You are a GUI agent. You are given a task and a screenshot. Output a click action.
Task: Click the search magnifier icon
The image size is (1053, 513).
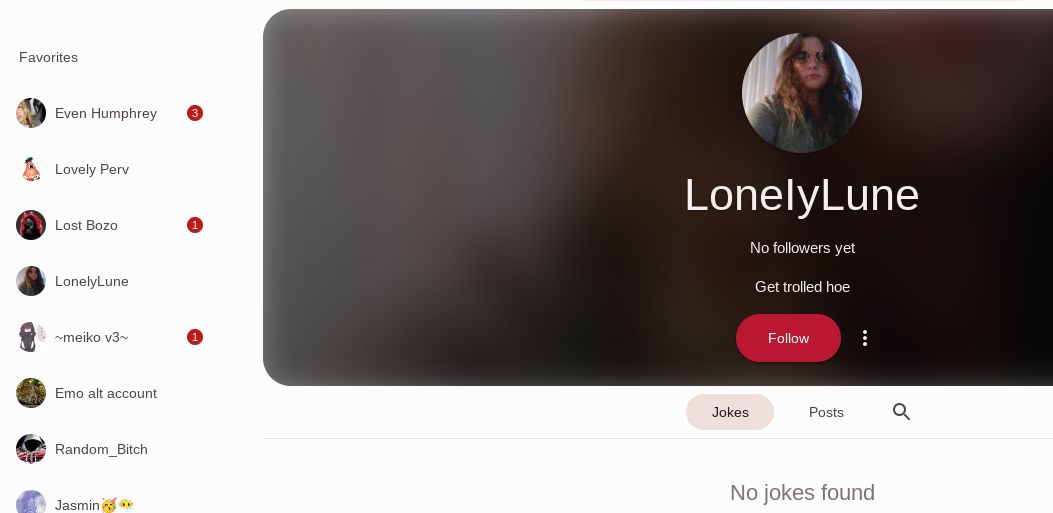pyautogui.click(x=901, y=412)
